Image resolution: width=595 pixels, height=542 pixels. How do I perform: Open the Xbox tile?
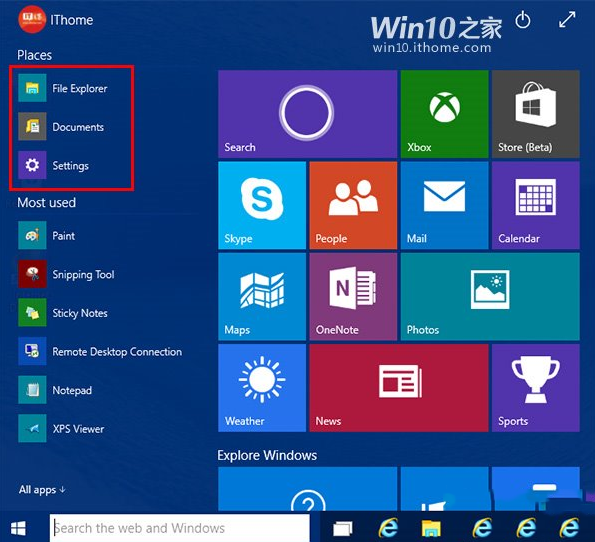point(444,114)
